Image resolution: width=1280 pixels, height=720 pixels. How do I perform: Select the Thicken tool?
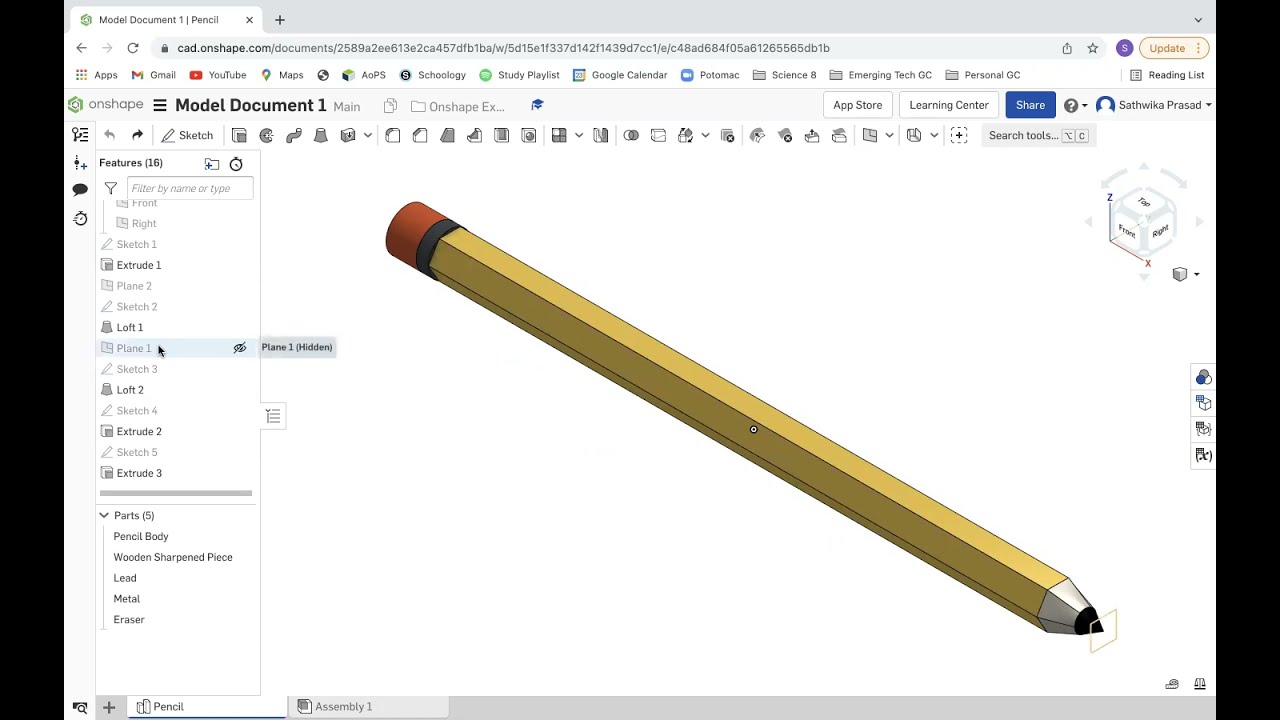click(348, 135)
